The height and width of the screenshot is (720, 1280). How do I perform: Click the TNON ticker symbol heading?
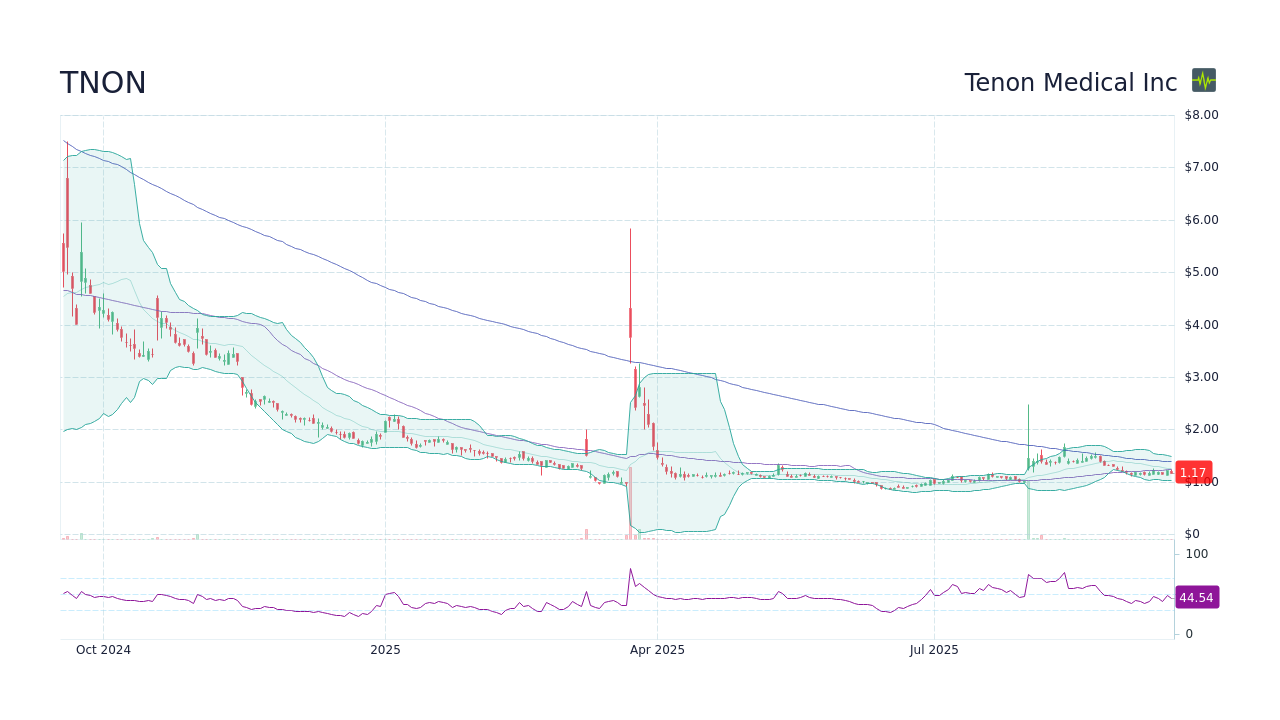point(103,83)
